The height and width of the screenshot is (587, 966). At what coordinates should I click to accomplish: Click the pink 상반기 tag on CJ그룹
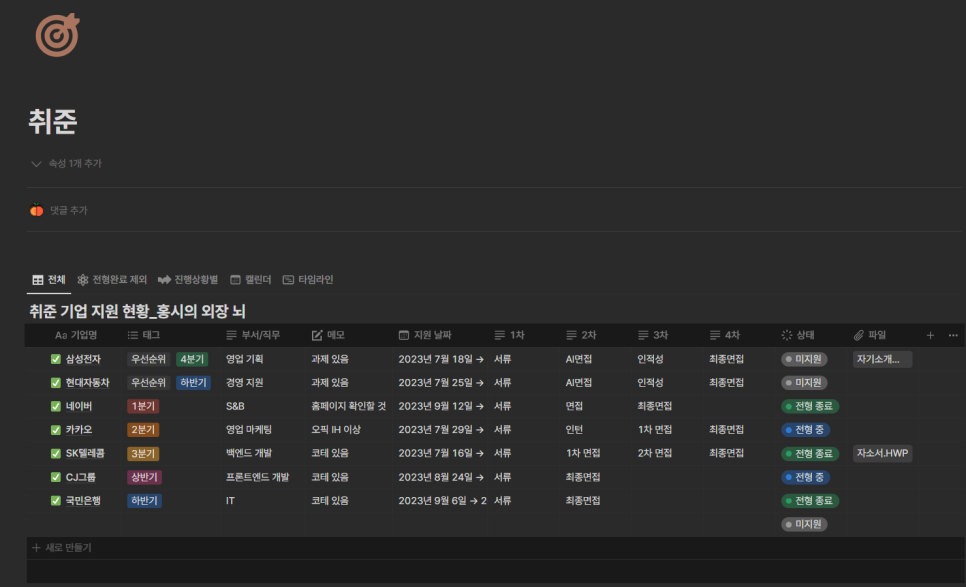145,477
